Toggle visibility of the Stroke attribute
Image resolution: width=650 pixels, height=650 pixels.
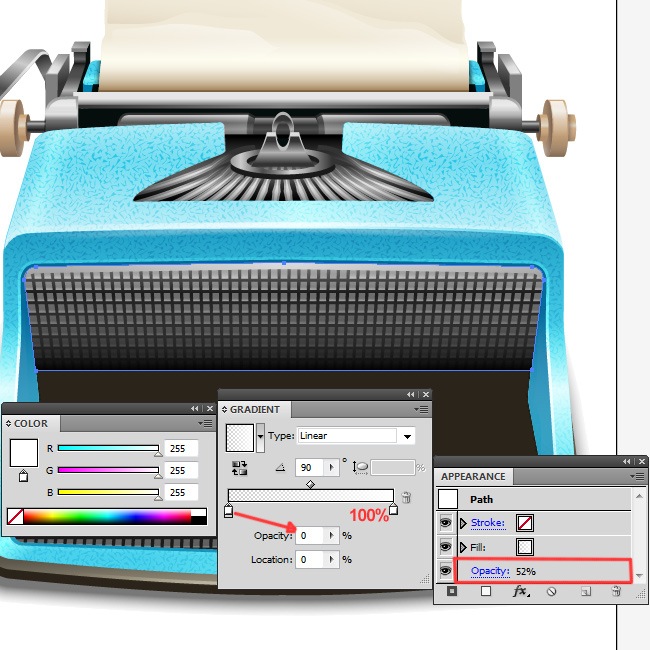(446, 523)
